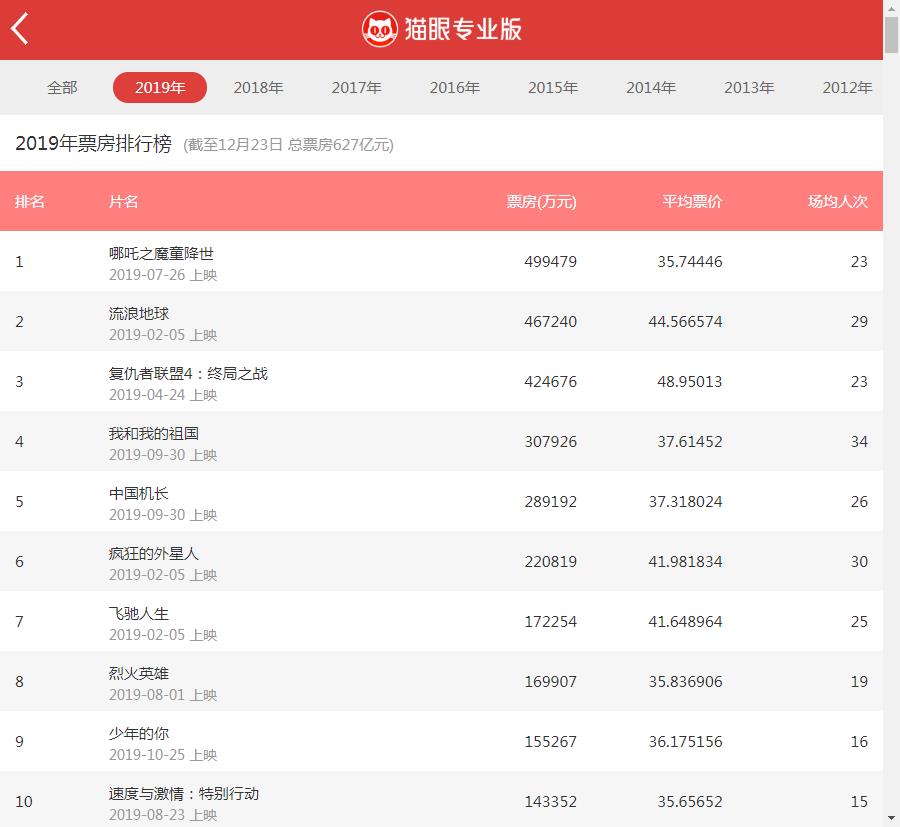The image size is (900, 827).
Task: Switch to the 2013年 tab
Action: 749,88
